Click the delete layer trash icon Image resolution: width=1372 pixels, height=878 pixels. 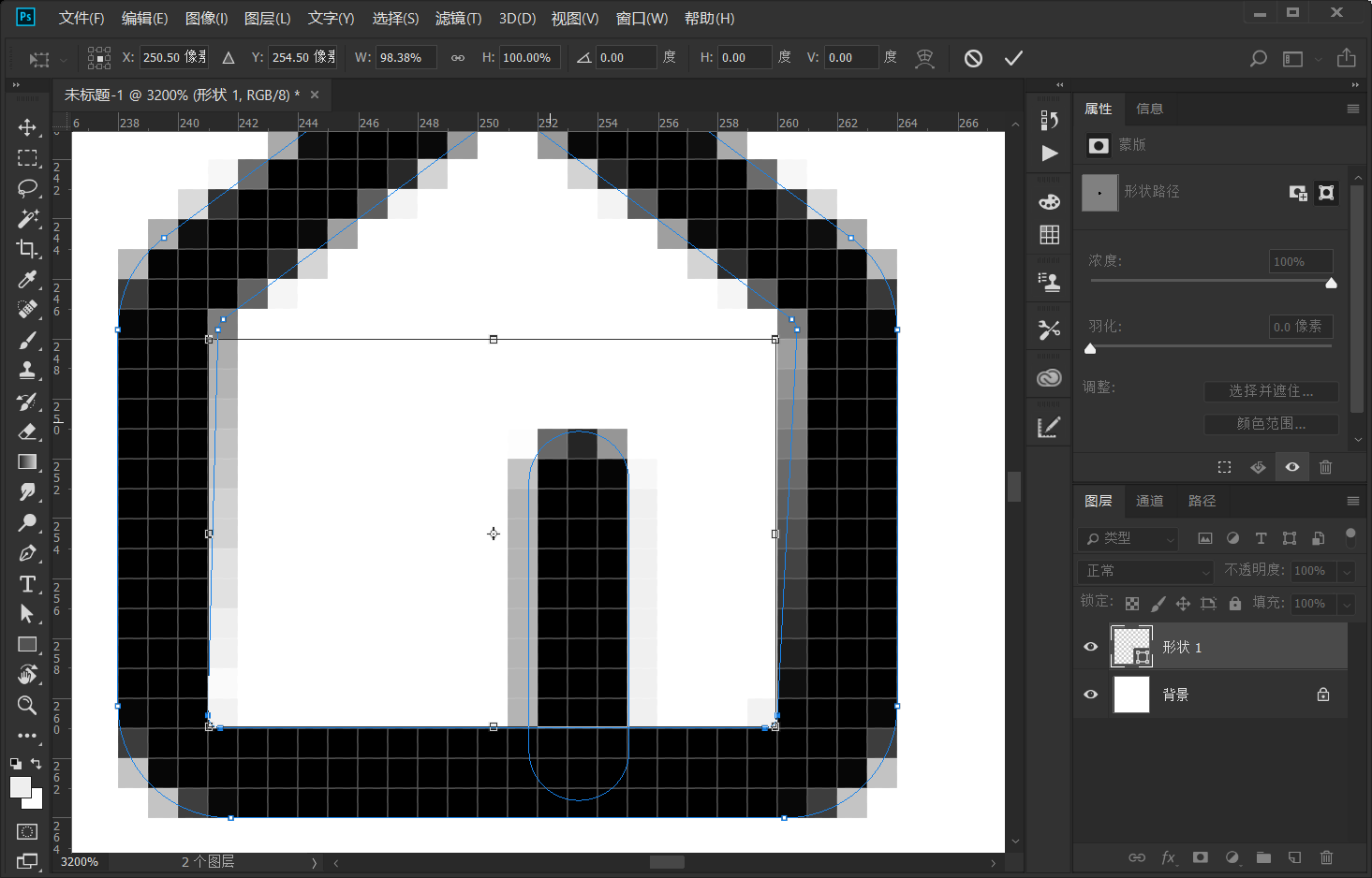[1326, 857]
